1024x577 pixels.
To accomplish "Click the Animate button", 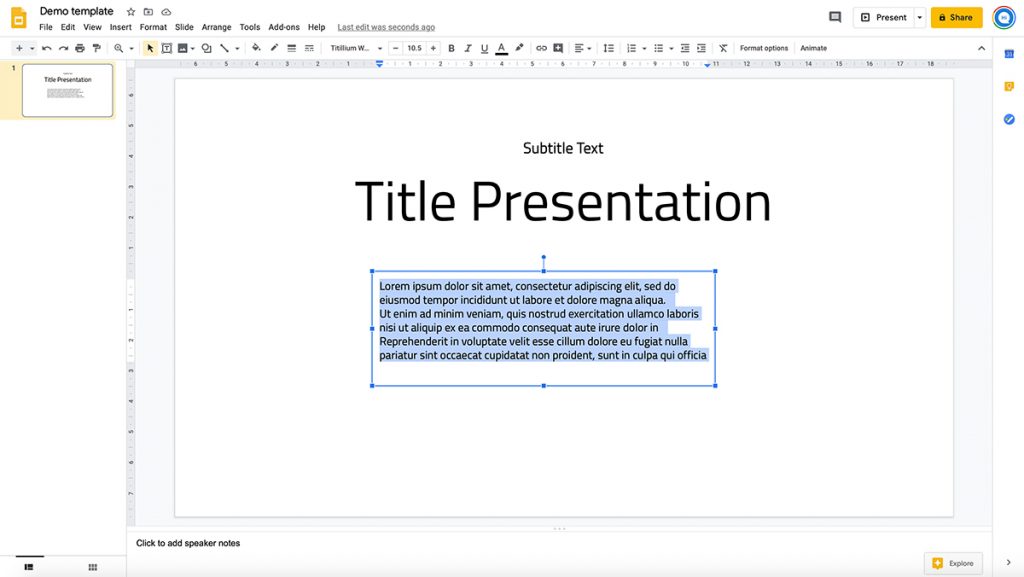I will [x=814, y=48].
